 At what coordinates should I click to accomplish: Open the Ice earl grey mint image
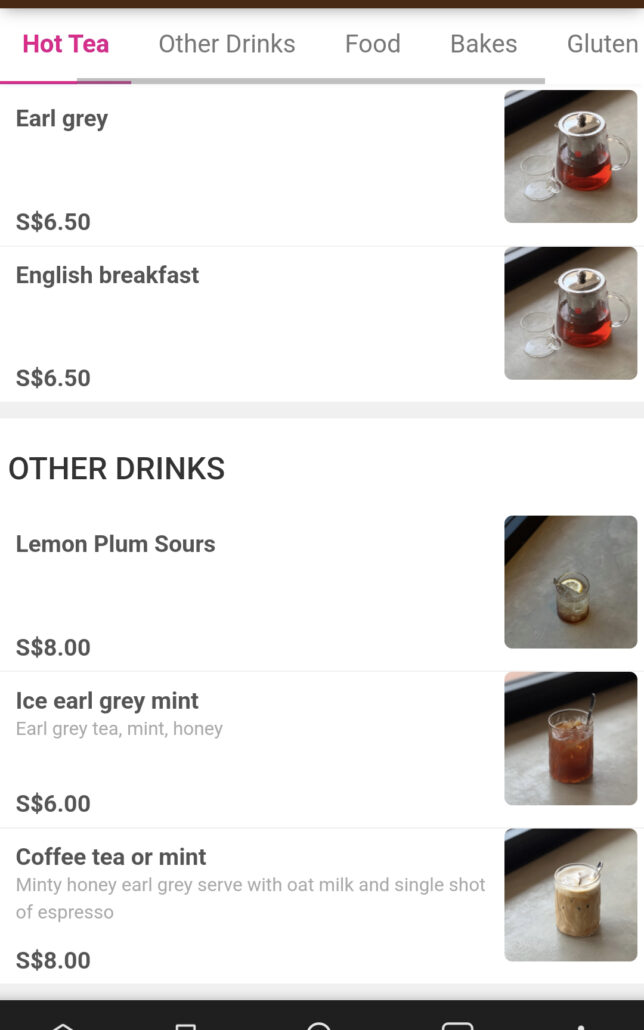570,738
